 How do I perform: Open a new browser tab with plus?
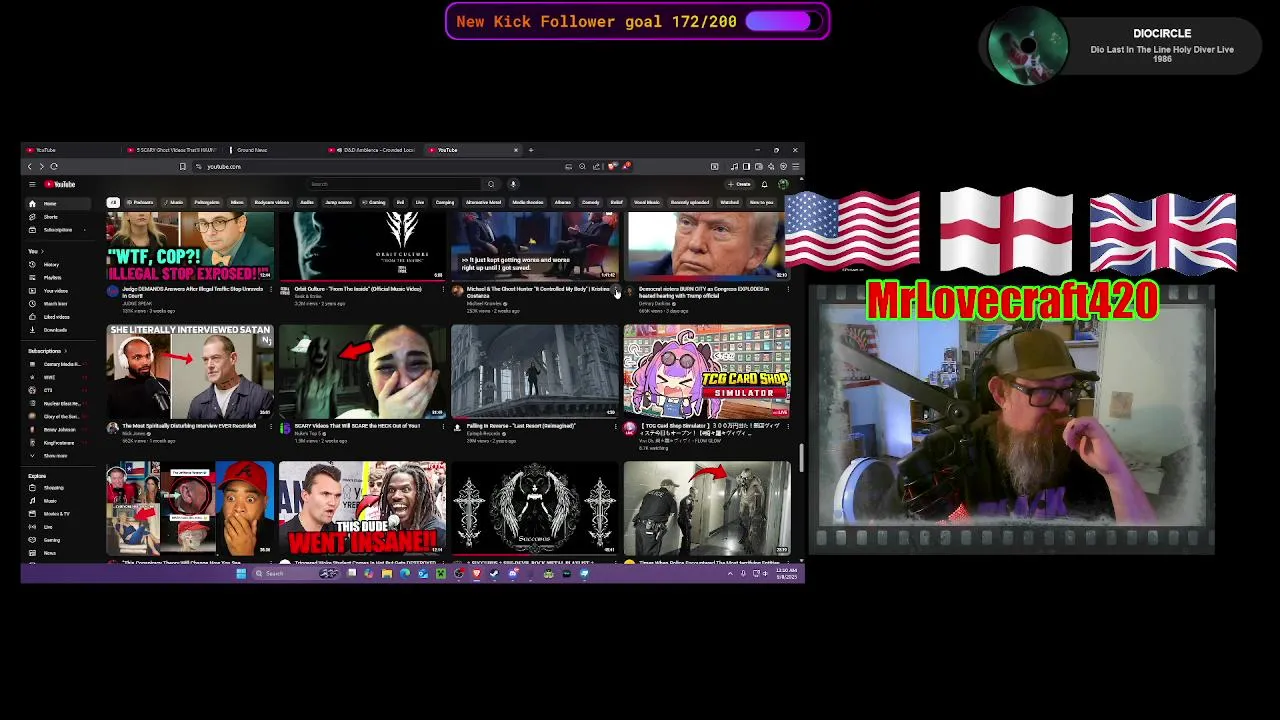coord(531,150)
